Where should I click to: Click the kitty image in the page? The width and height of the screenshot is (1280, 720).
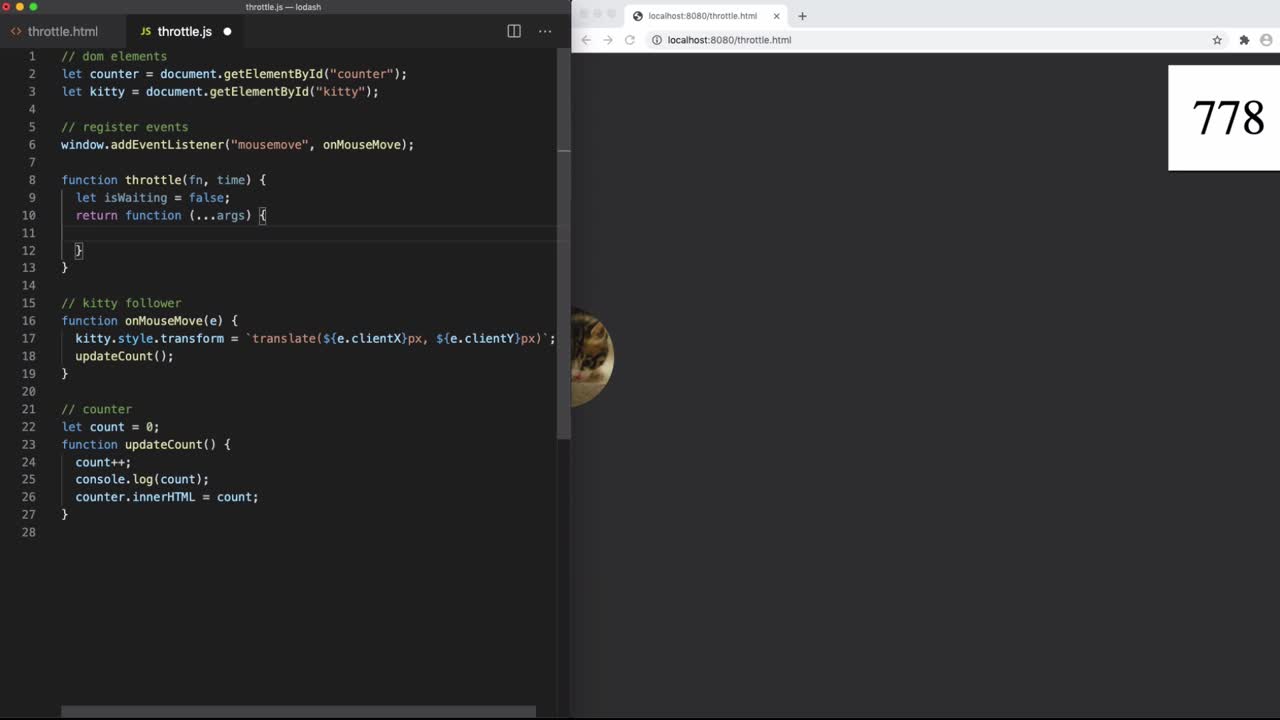[x=592, y=358]
